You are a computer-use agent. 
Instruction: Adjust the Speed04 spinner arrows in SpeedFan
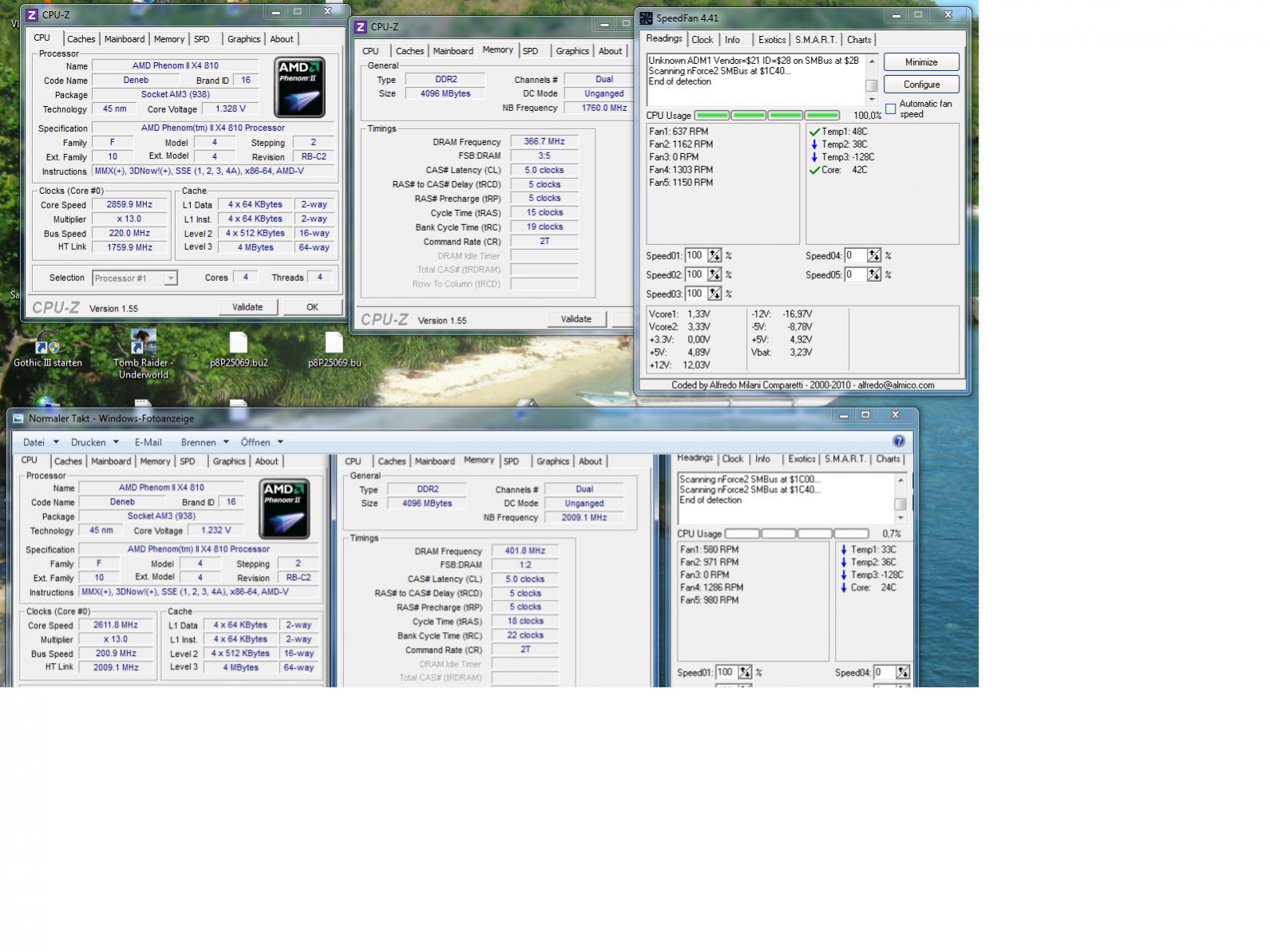pyautogui.click(x=874, y=255)
